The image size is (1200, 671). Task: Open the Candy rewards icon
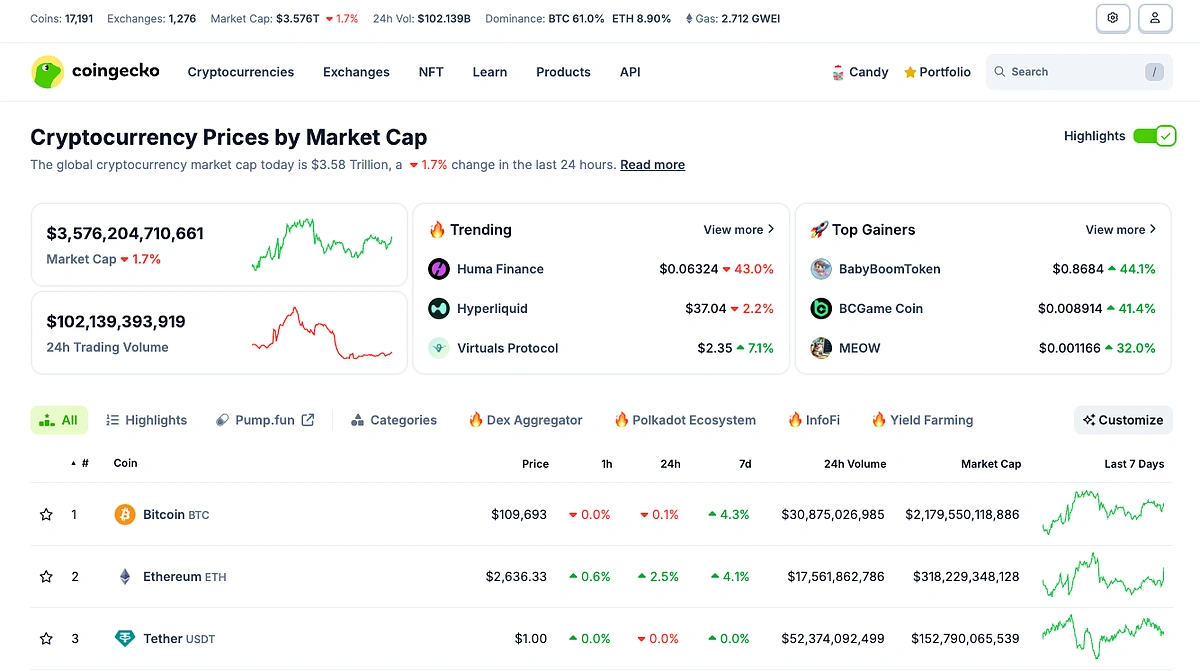[x=837, y=71]
